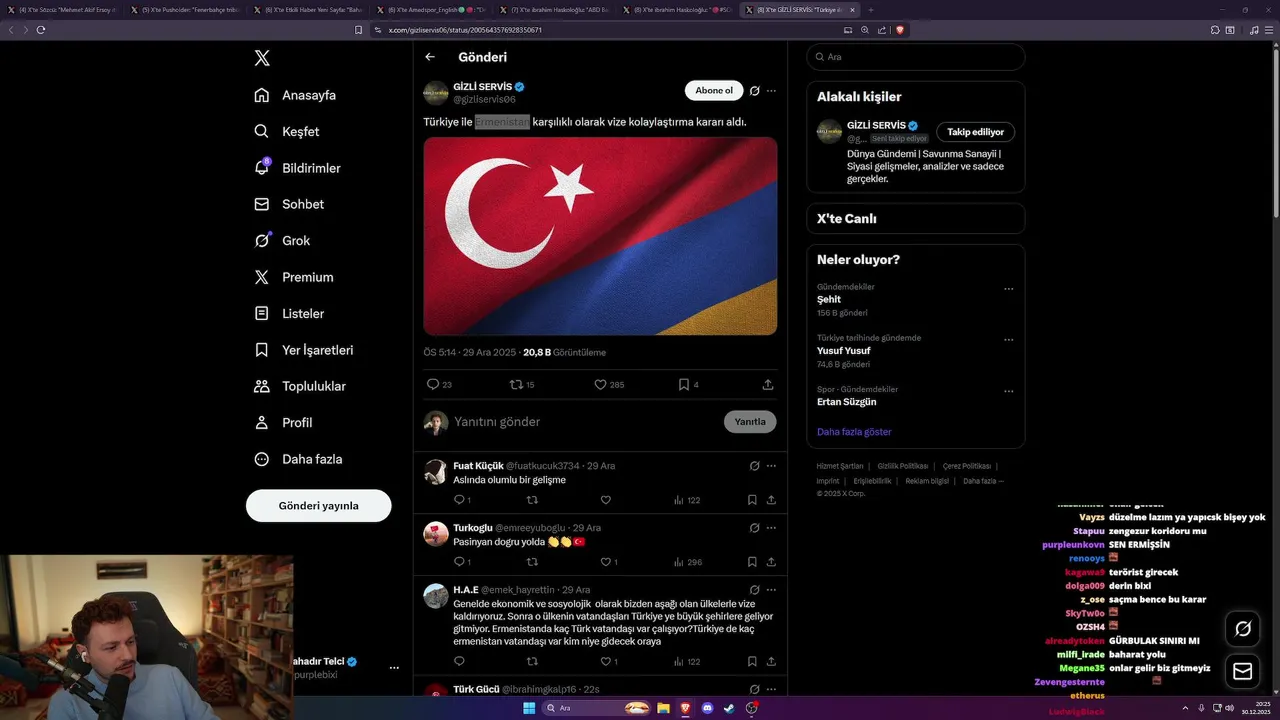Share Turkoglu's reply
Viewport: 1280px width, 720px height.
[771, 562]
